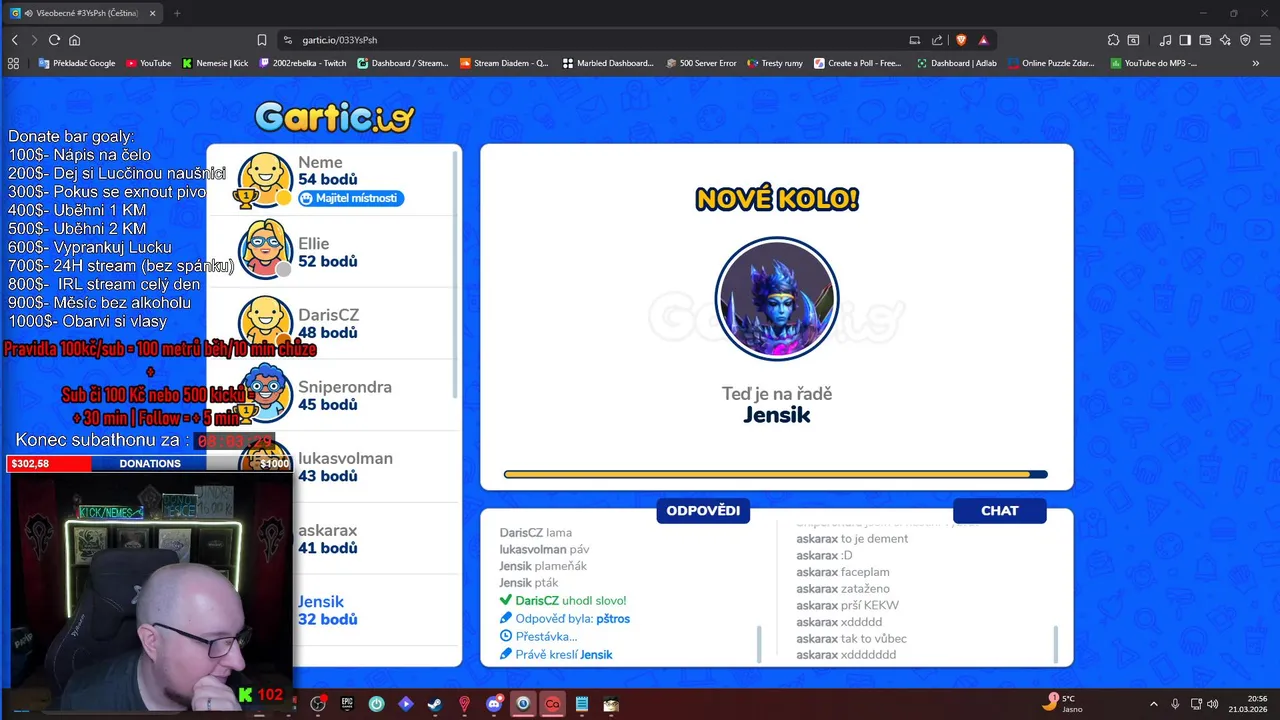The image size is (1280, 720).
Task: Click the chat panel scrollbar
Action: (x=1055, y=643)
